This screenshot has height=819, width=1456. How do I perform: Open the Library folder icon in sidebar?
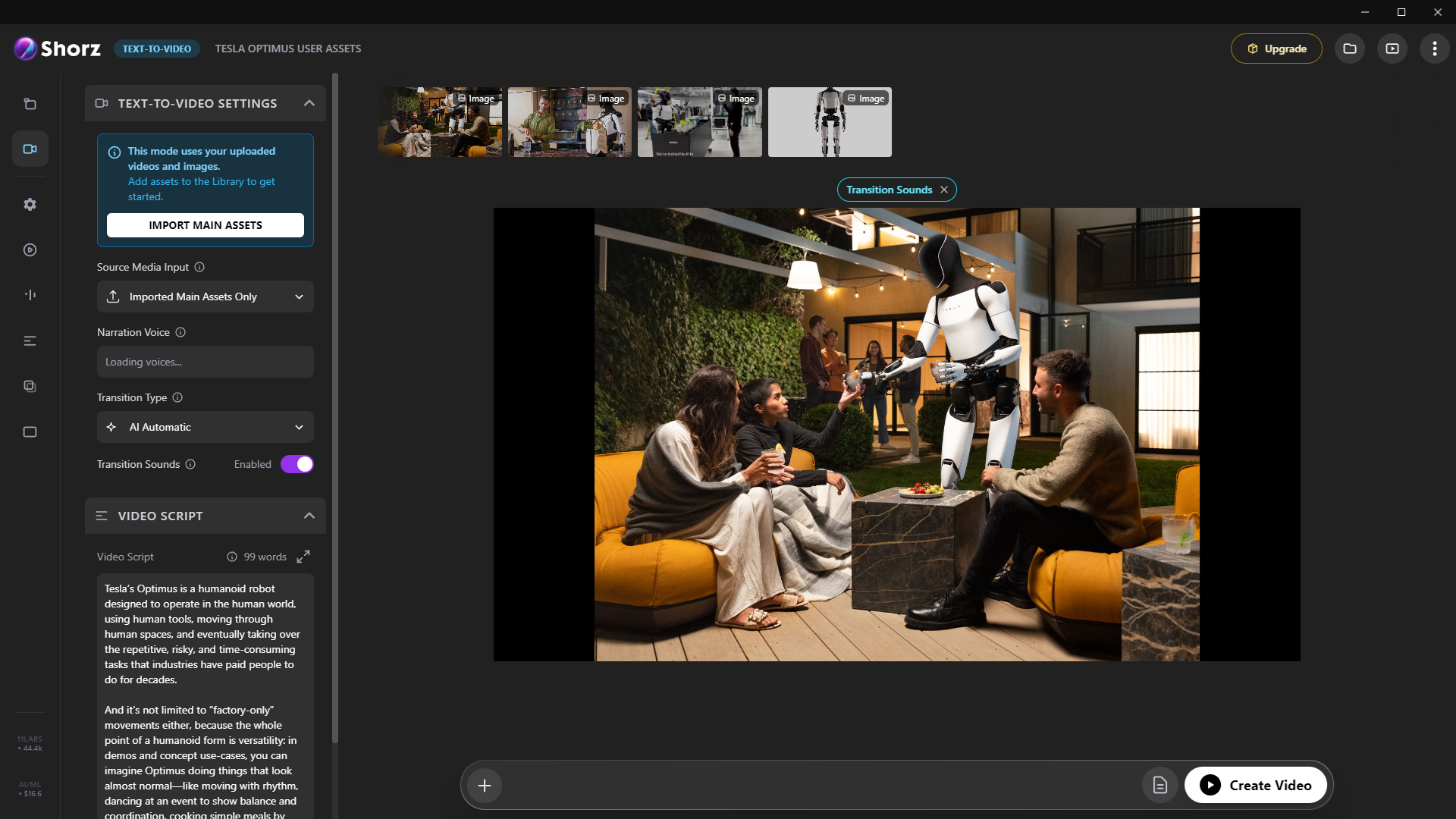coord(30,104)
